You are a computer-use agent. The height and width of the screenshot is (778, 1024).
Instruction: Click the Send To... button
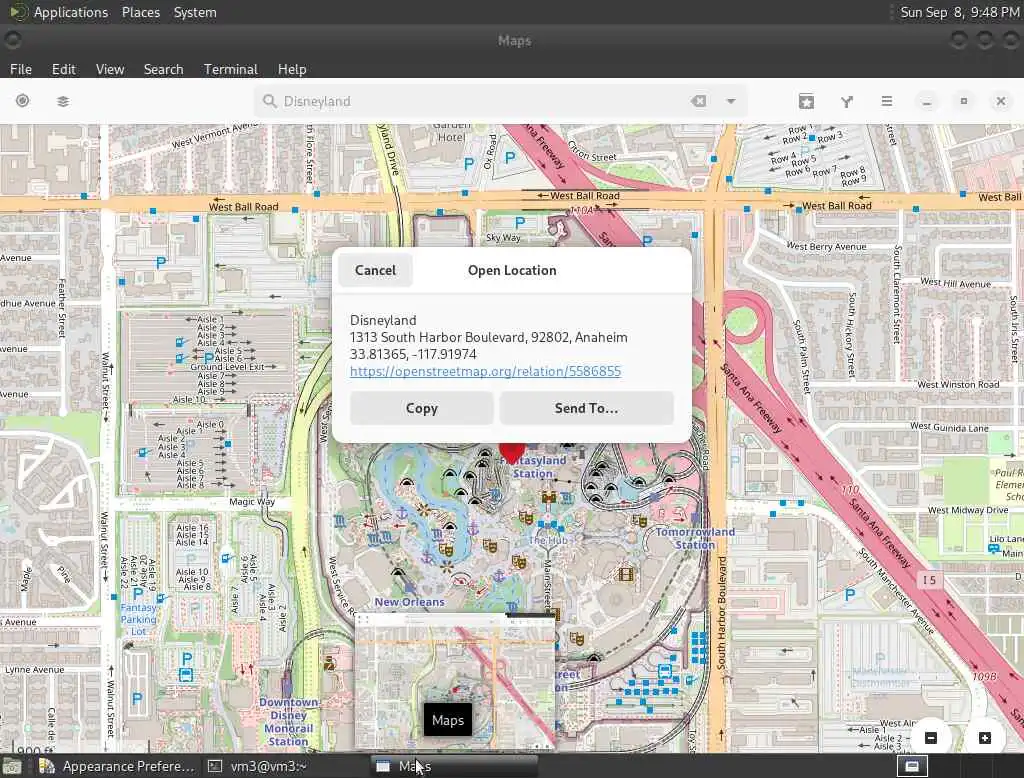point(586,408)
